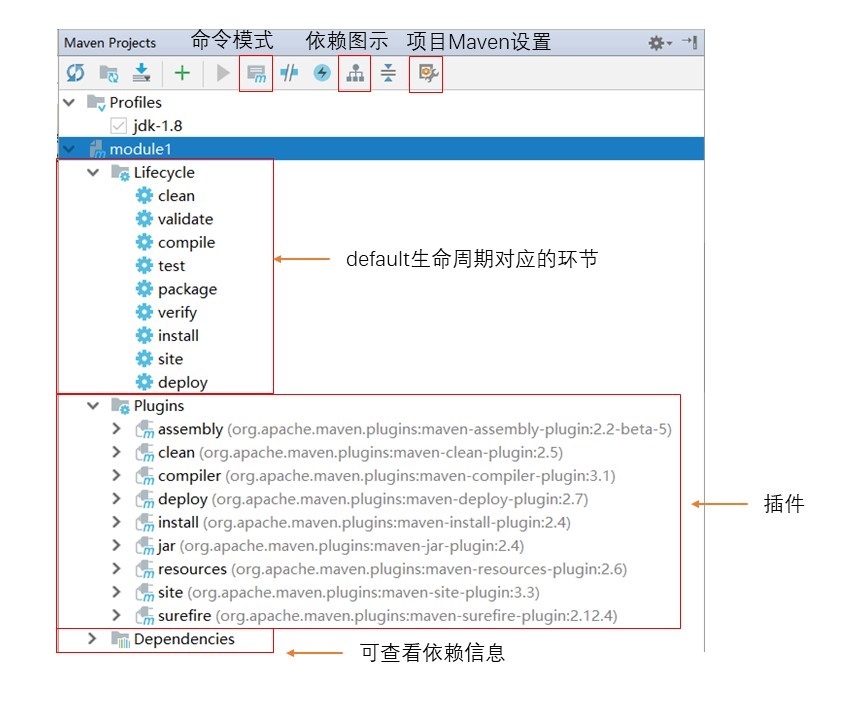
Task: Expand the resources plugin node
Action: tap(116, 569)
